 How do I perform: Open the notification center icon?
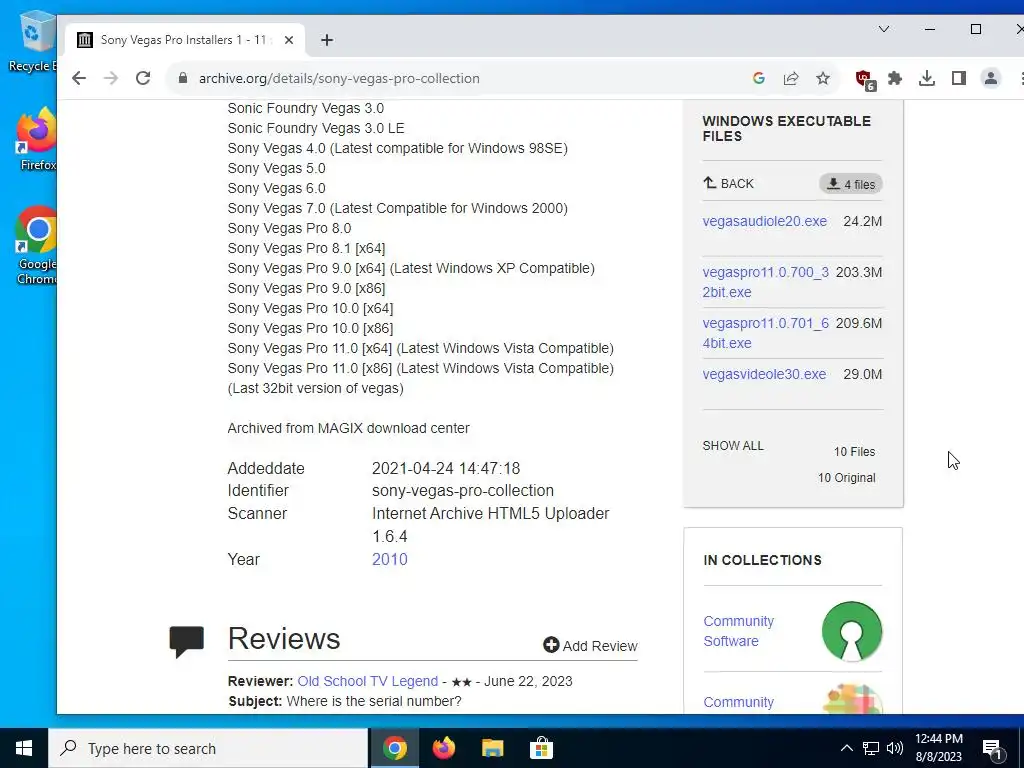(x=992, y=749)
